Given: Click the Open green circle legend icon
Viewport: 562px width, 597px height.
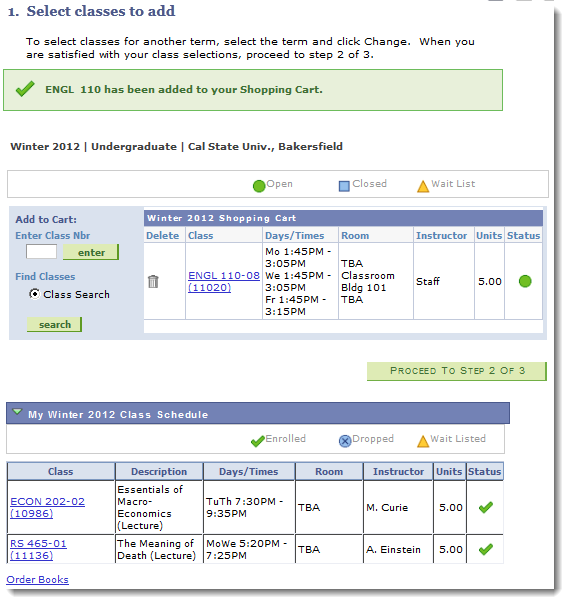Looking at the screenshot, I should point(259,186).
